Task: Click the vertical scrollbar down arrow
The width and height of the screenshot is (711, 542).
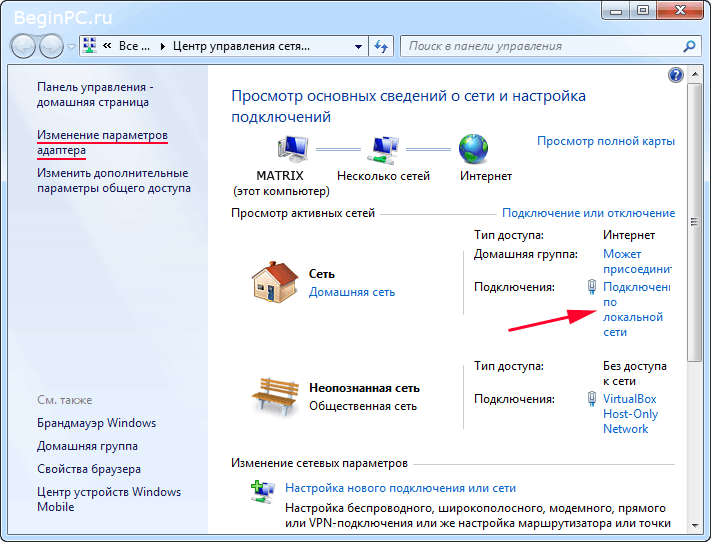Action: [x=694, y=526]
